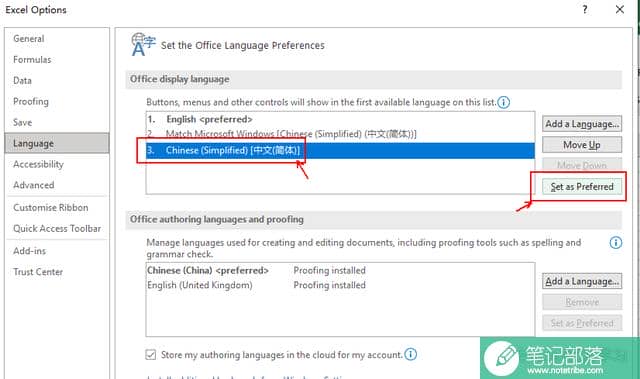The height and width of the screenshot is (379, 640).
Task: Add an authoring language via Add a Language
Action: click(582, 281)
